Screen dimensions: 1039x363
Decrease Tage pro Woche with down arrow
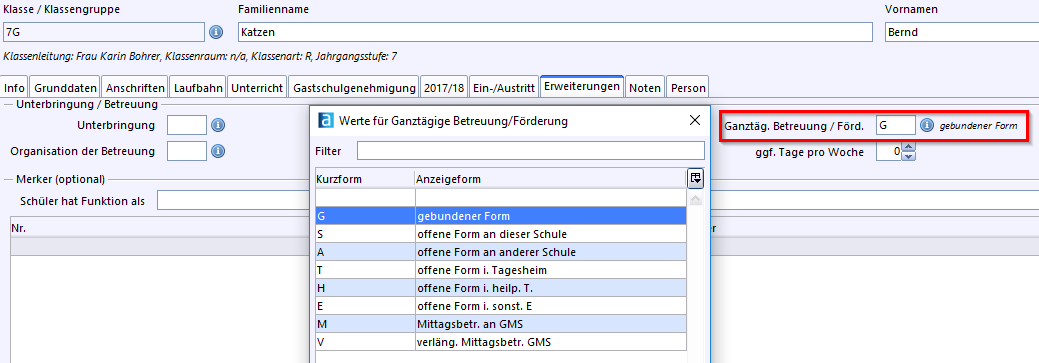coord(908,156)
